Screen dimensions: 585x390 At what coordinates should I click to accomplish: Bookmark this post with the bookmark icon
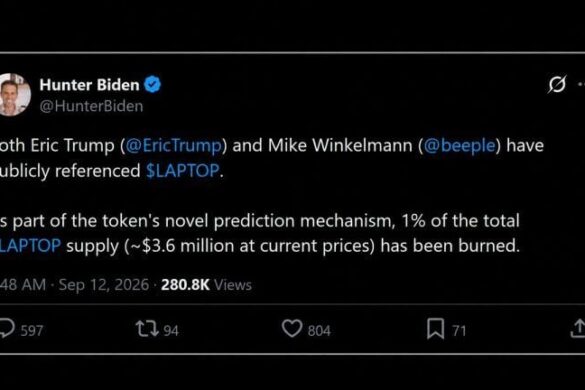coord(435,329)
